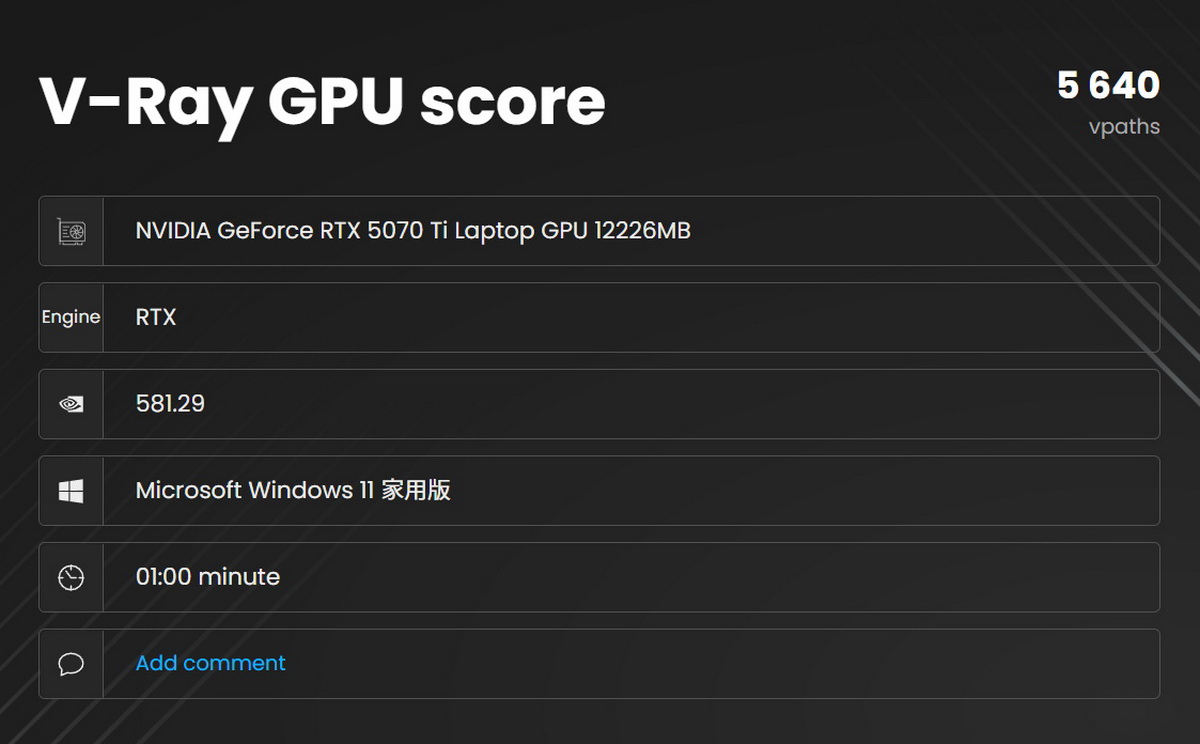Click the speech bubble comment icon
The height and width of the screenshot is (744, 1200).
pos(71,664)
